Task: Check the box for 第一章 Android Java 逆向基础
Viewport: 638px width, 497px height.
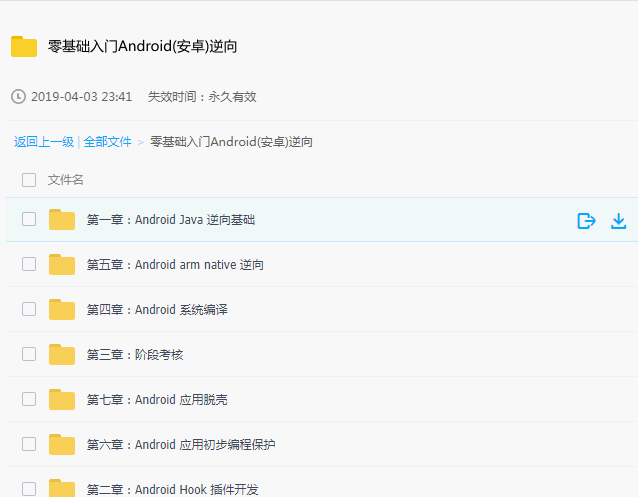Action: (x=29, y=219)
